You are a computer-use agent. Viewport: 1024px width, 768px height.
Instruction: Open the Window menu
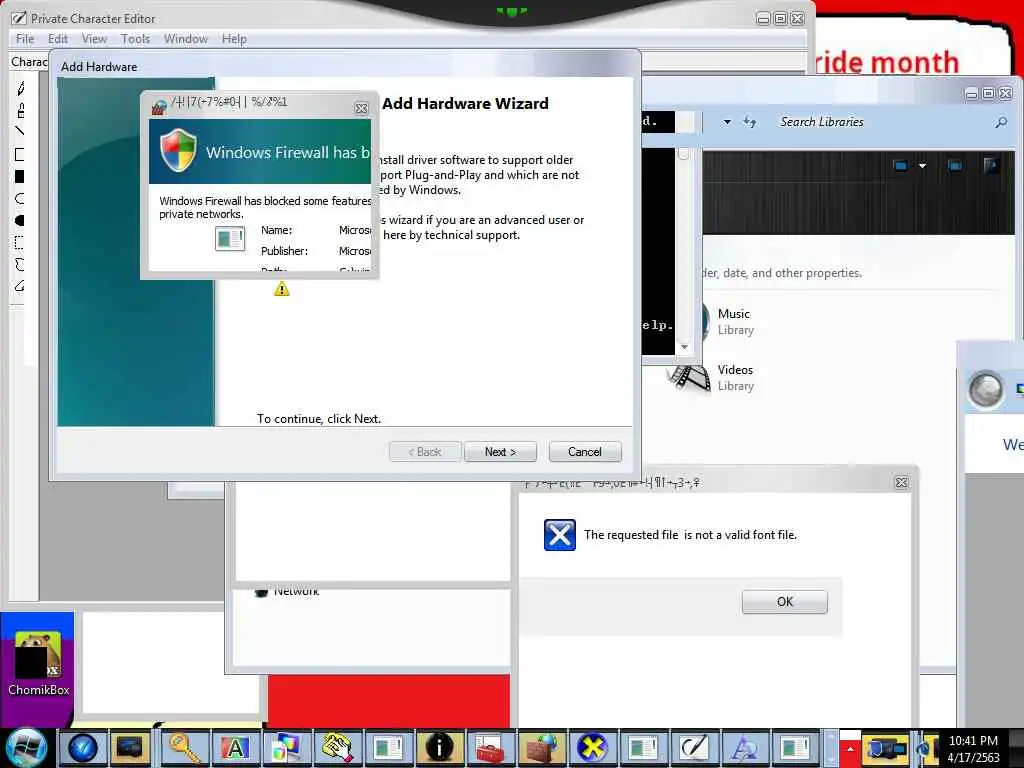(185, 39)
